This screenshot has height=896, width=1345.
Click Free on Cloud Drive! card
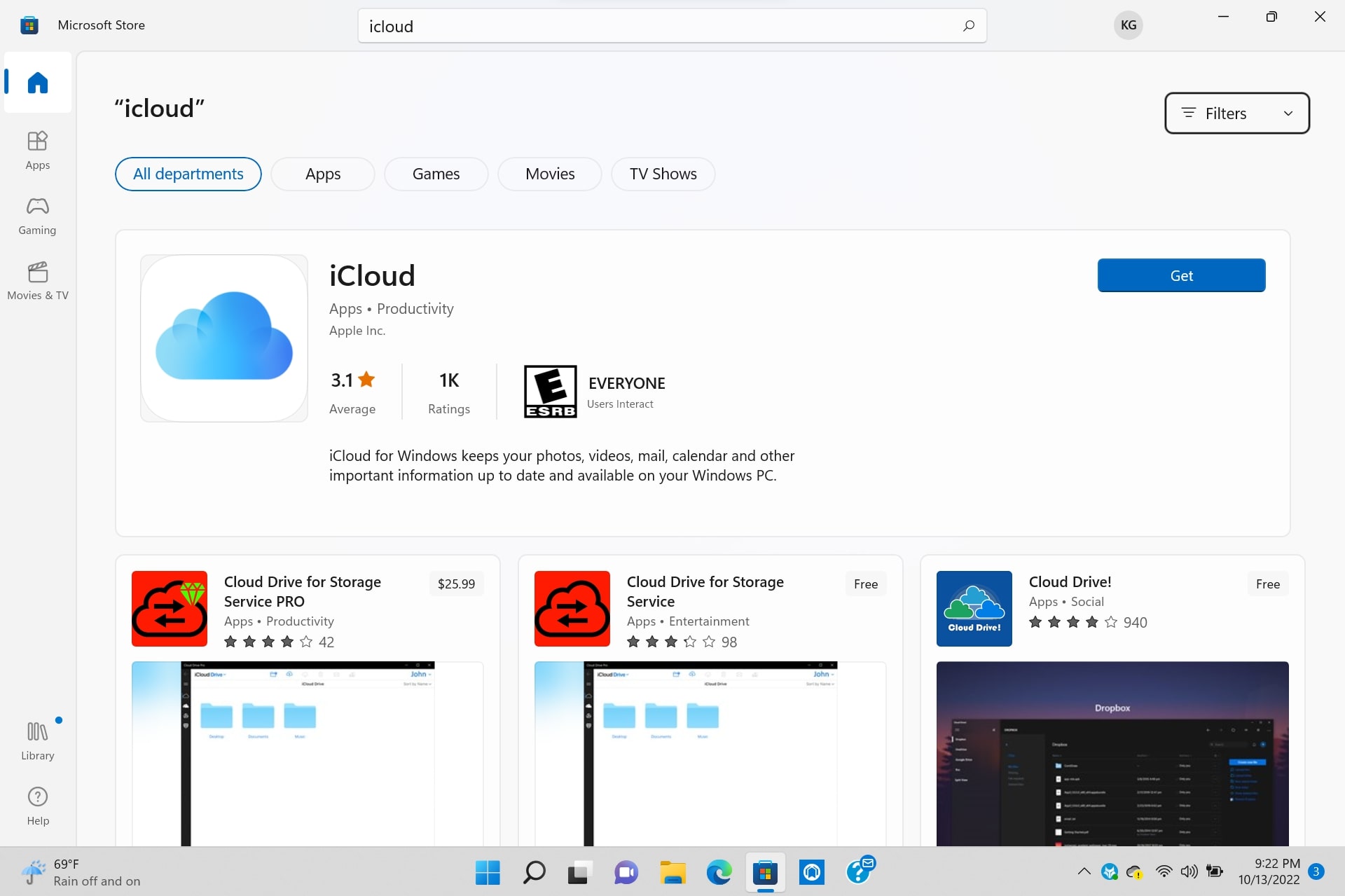pyautogui.click(x=1267, y=584)
